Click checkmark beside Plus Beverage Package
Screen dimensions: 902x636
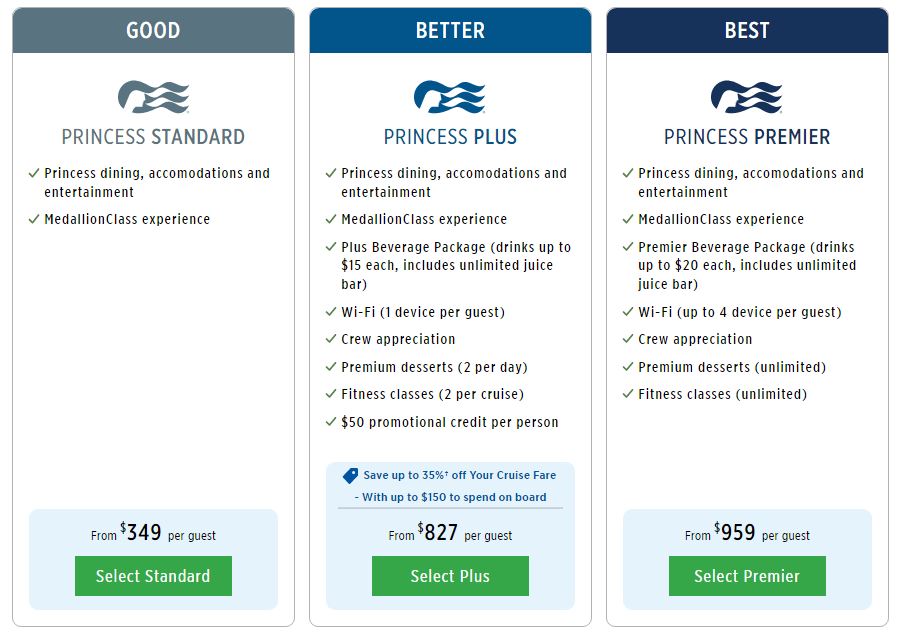coord(331,247)
